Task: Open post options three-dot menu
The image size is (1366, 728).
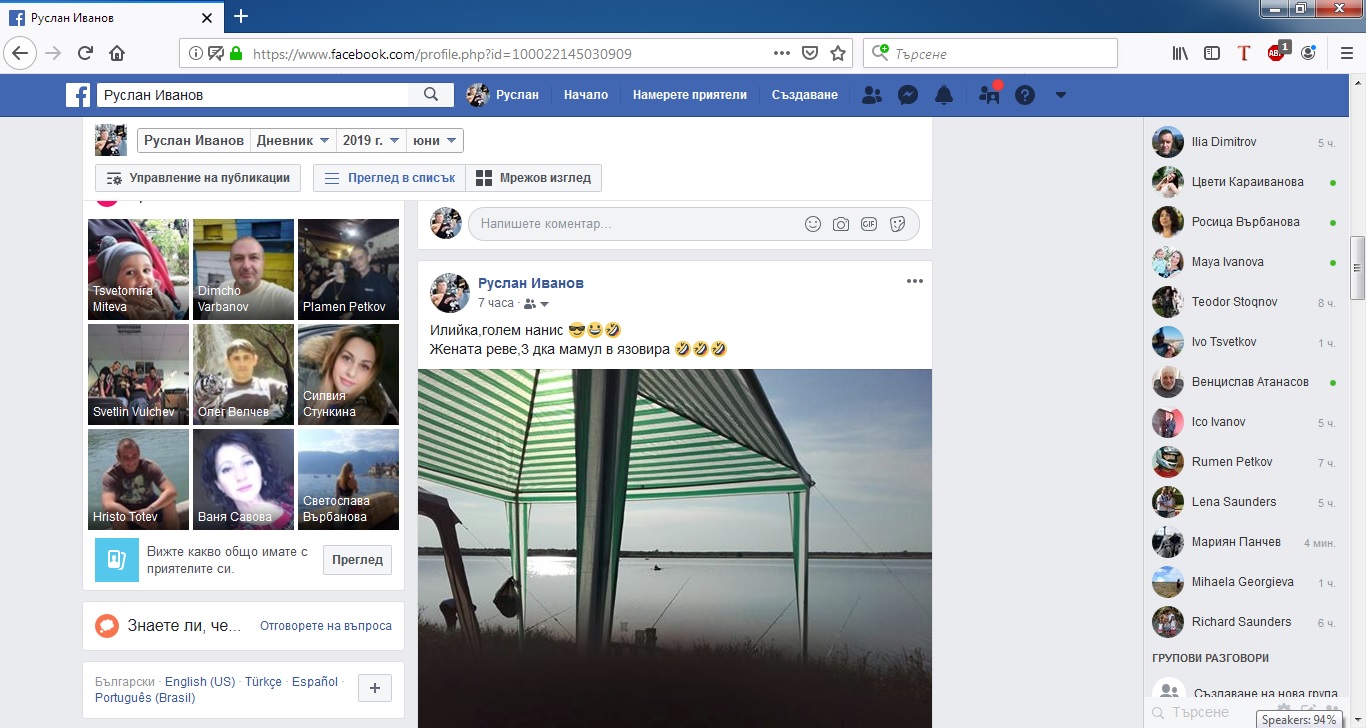Action: click(914, 281)
